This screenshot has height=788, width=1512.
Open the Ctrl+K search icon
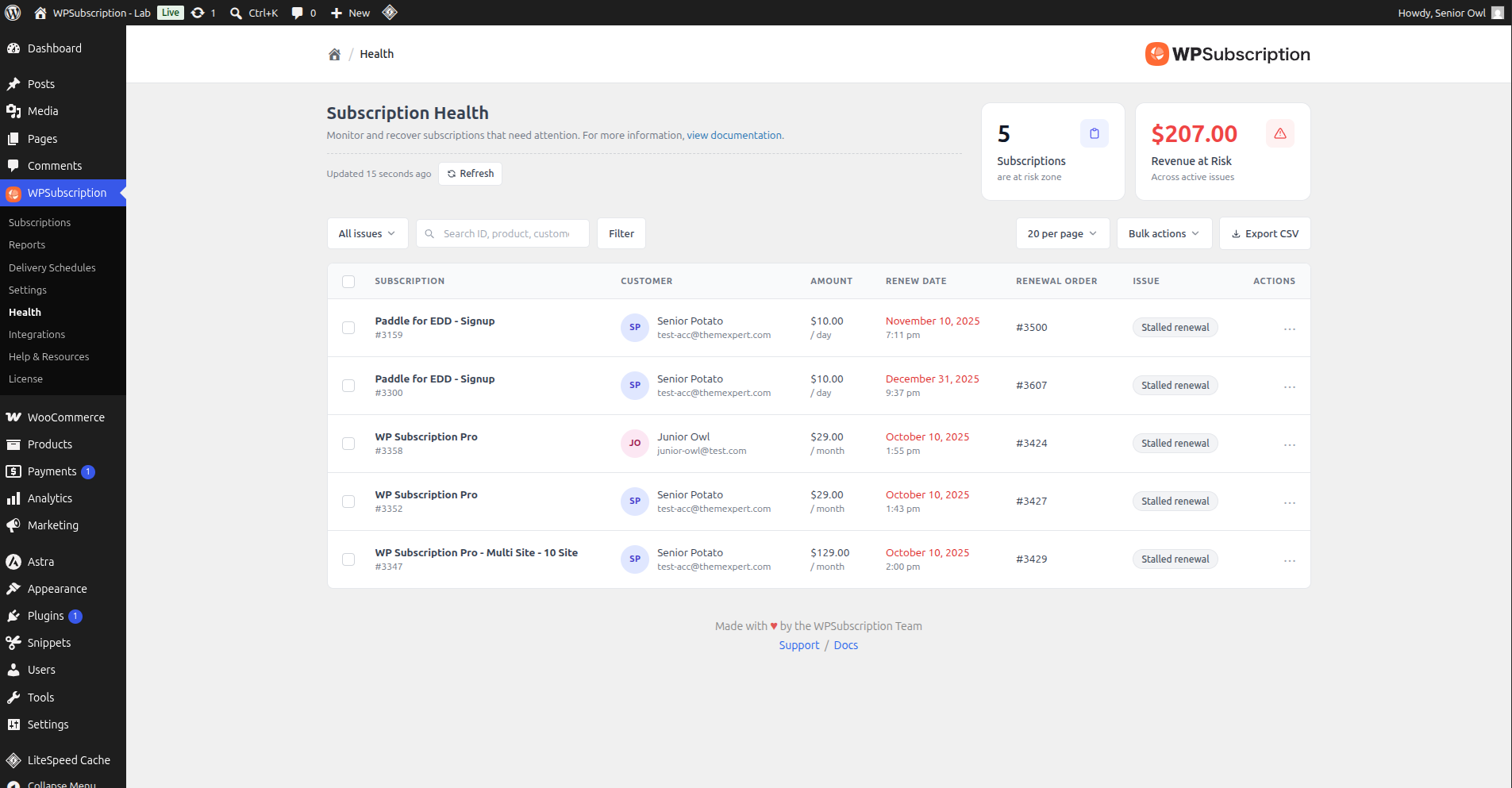[x=236, y=13]
